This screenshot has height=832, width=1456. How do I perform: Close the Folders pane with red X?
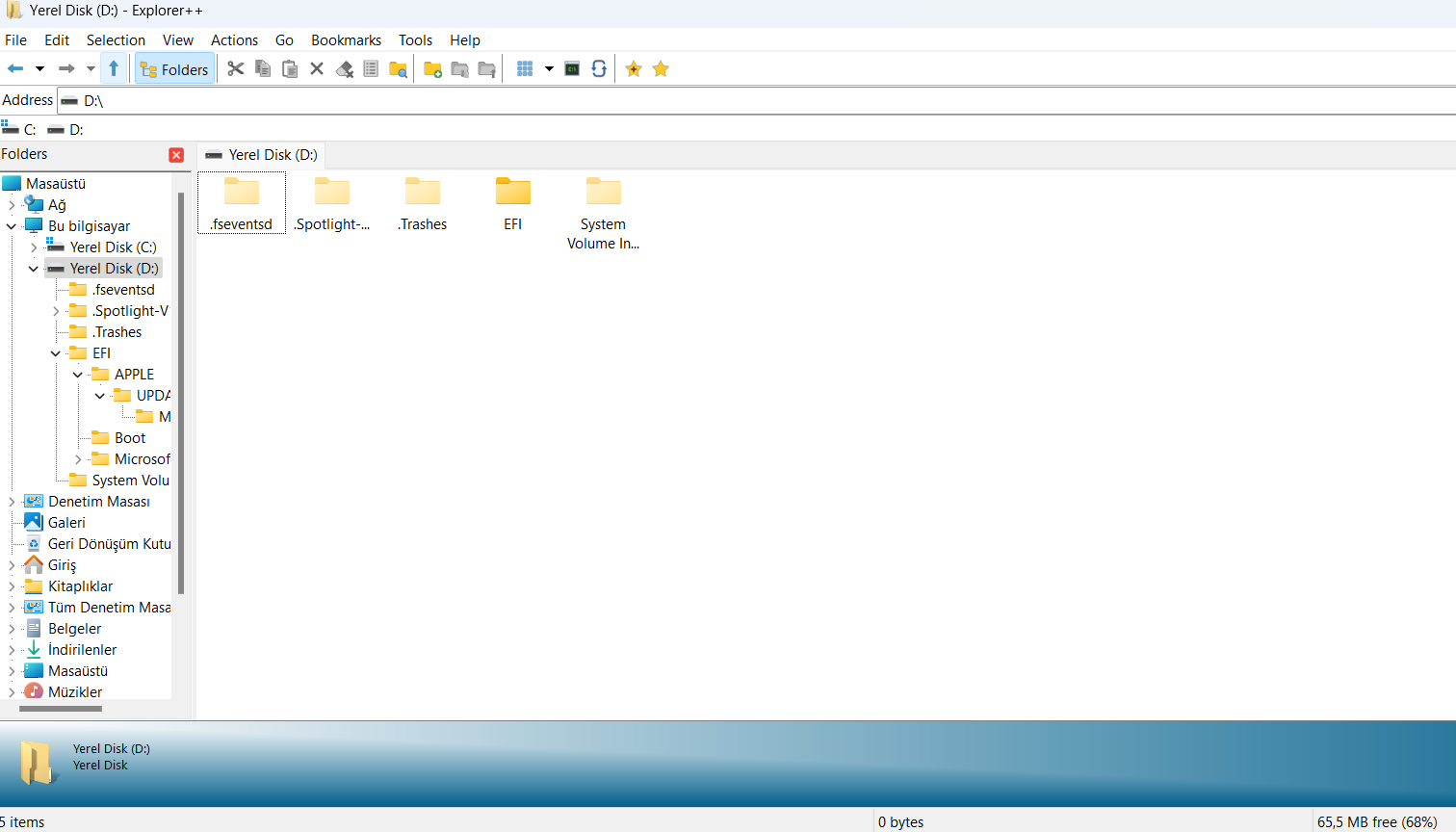click(x=176, y=155)
